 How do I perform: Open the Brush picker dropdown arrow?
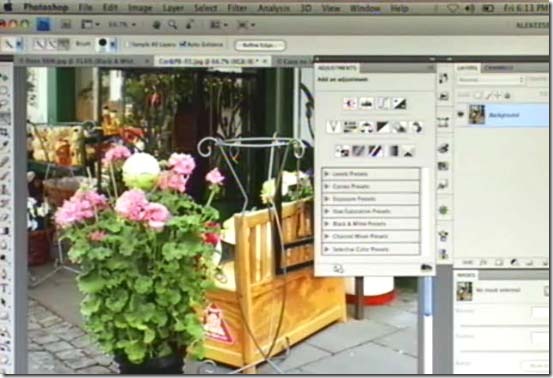point(113,44)
